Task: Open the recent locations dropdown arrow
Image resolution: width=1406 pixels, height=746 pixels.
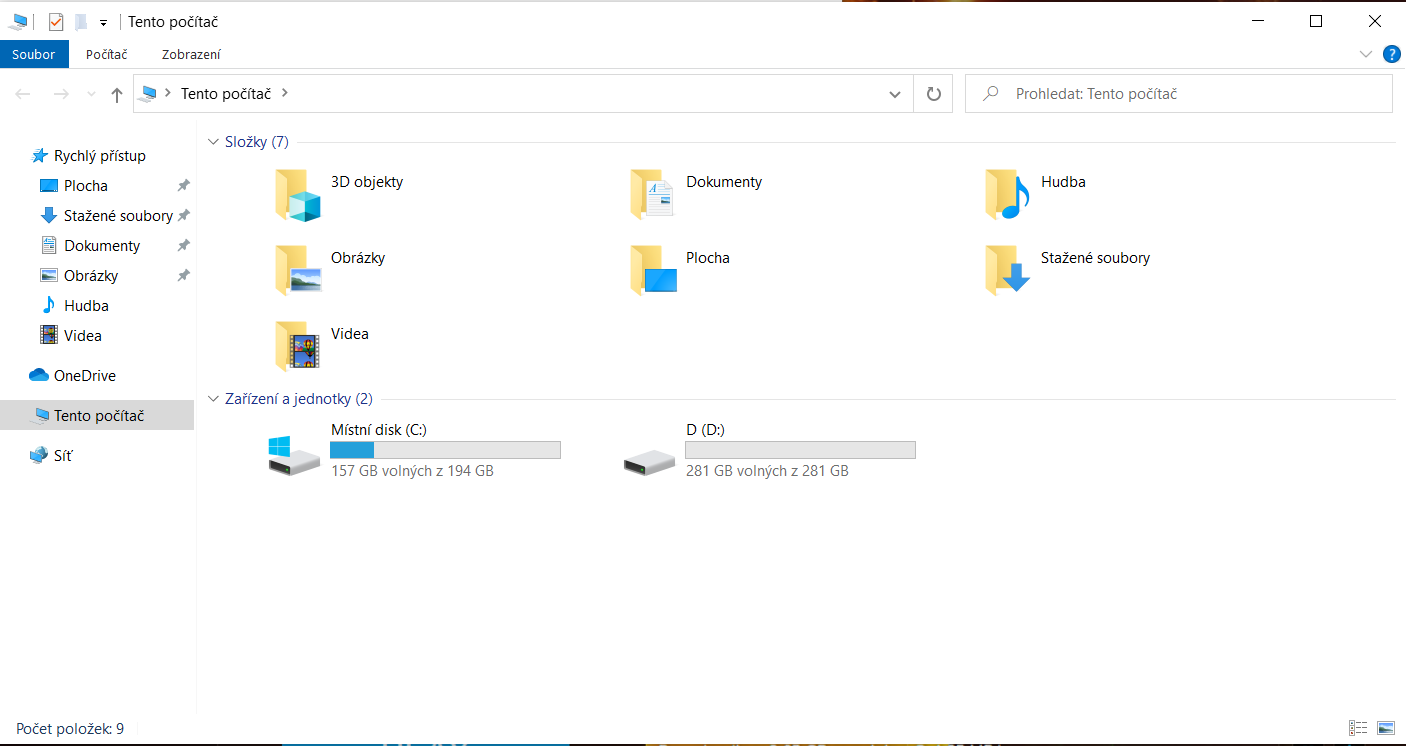Action: point(92,94)
